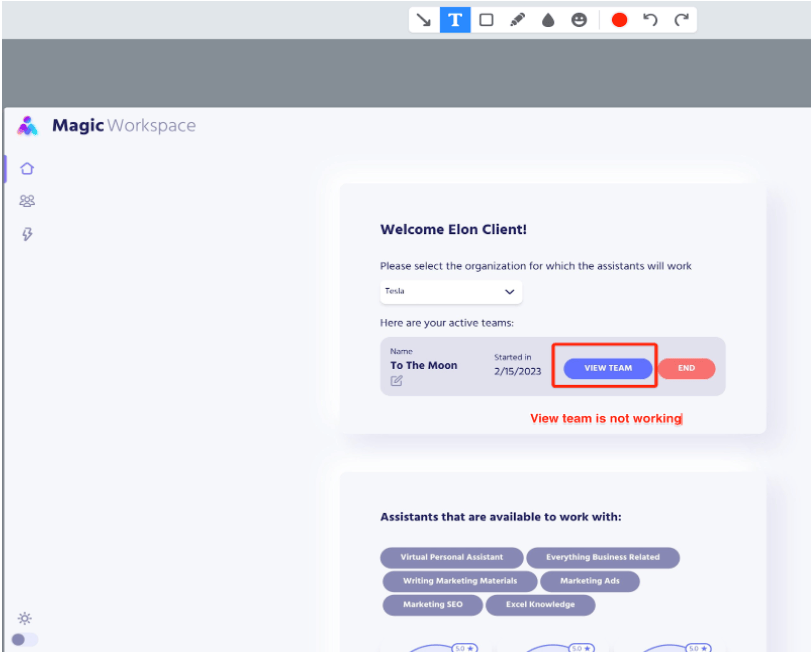Open the Teams sidebar icon

pyautogui.click(x=27, y=201)
